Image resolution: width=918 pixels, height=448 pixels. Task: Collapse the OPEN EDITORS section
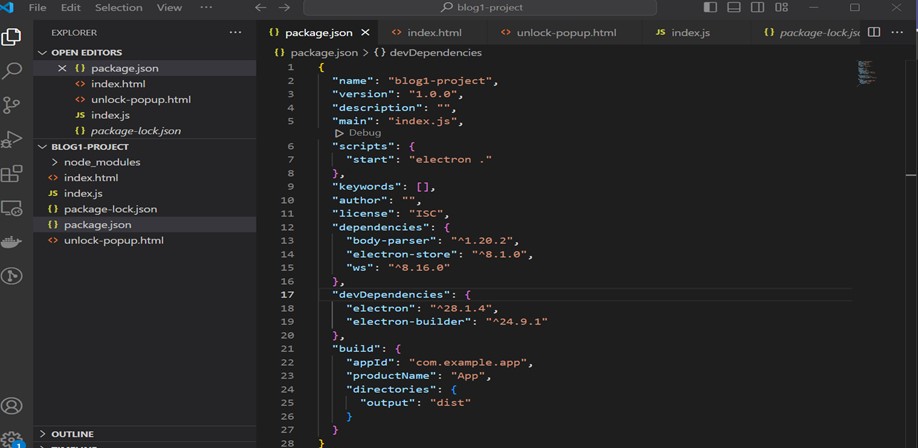[x=43, y=52]
